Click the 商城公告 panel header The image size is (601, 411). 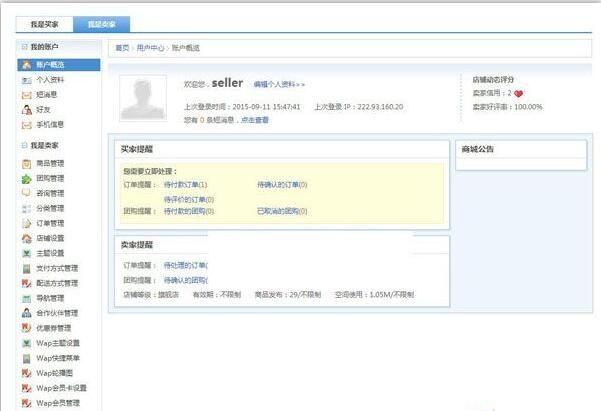point(478,149)
